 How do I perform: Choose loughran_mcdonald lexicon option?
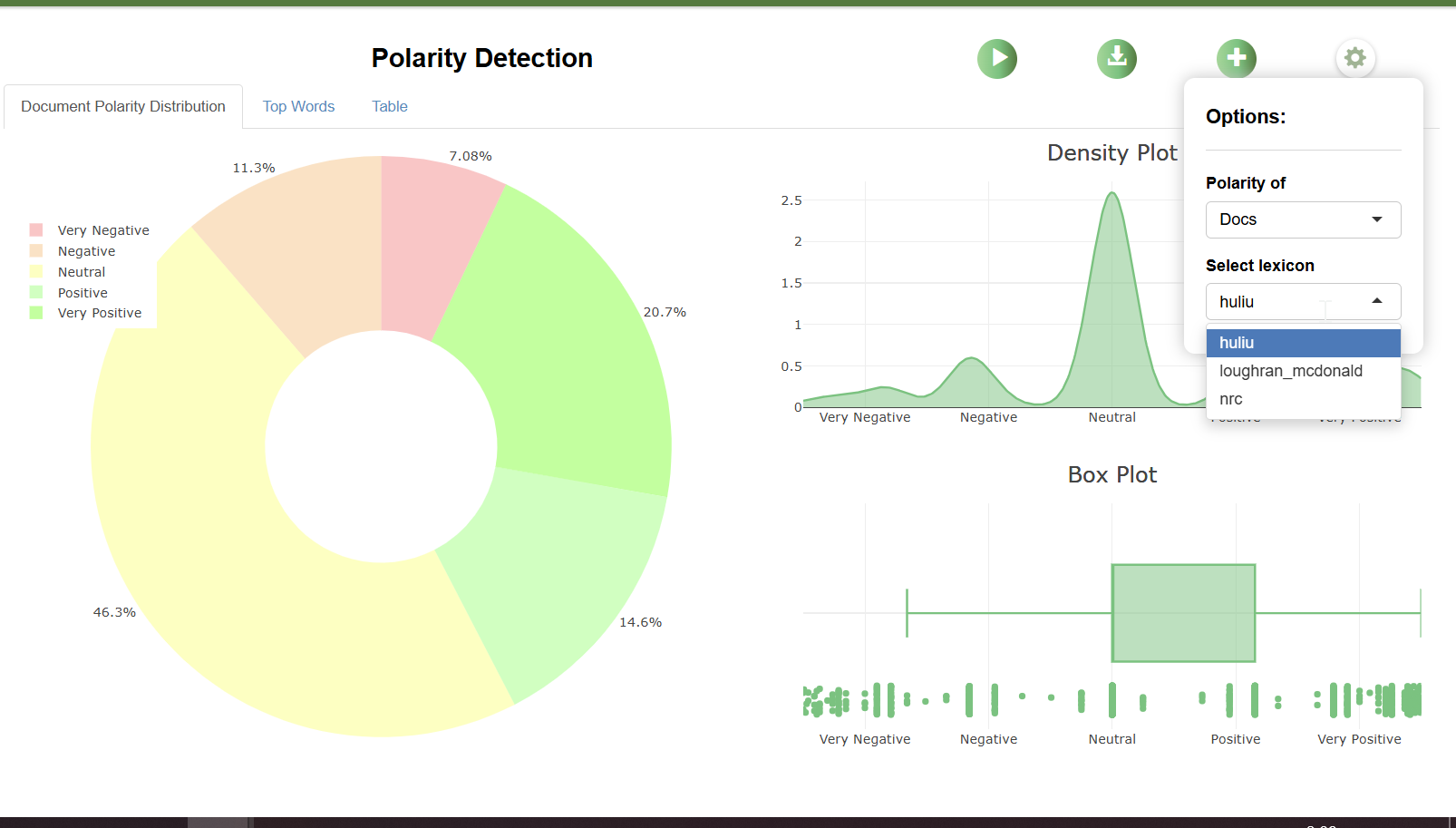(x=1303, y=371)
